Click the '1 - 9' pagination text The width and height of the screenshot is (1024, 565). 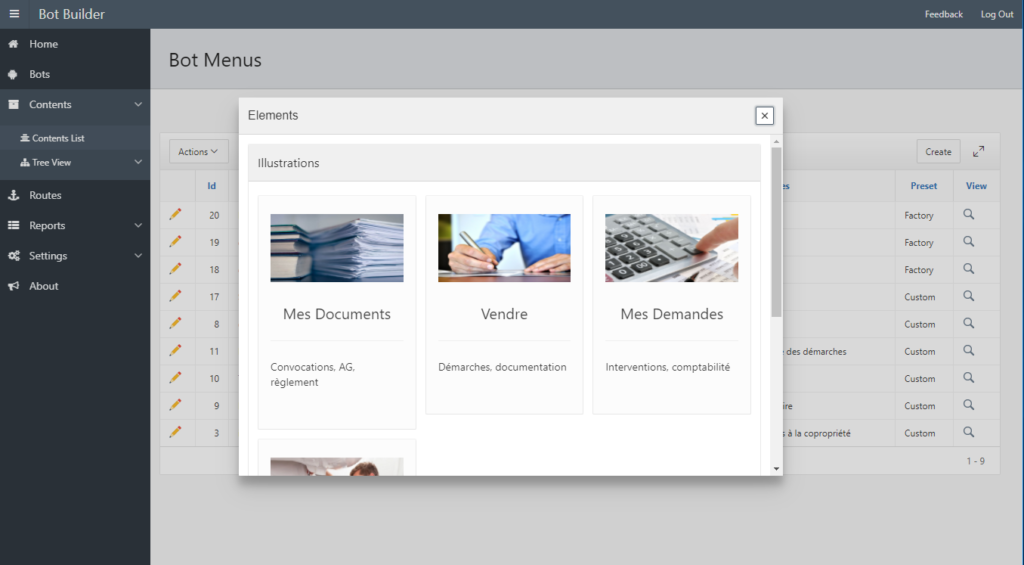(976, 461)
